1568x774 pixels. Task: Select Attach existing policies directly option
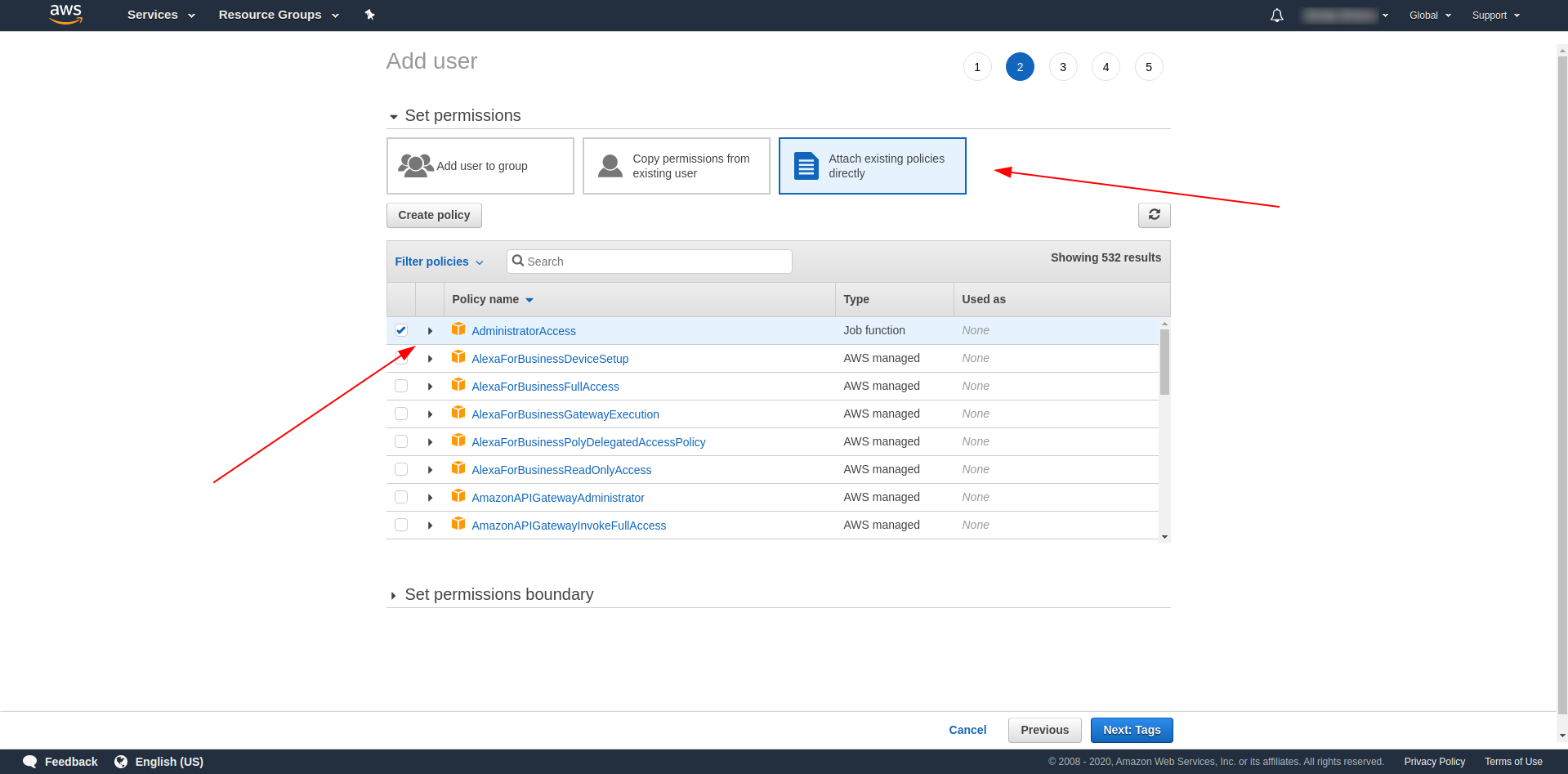pos(872,166)
